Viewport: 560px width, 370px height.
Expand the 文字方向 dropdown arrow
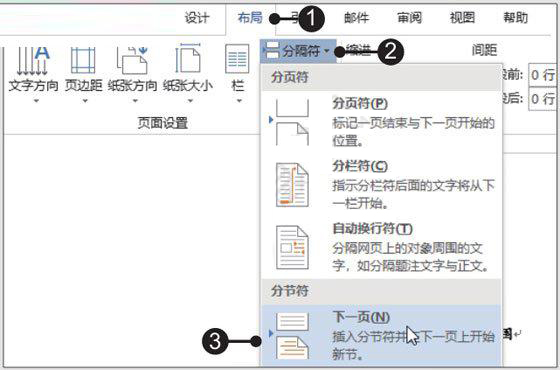[36, 101]
